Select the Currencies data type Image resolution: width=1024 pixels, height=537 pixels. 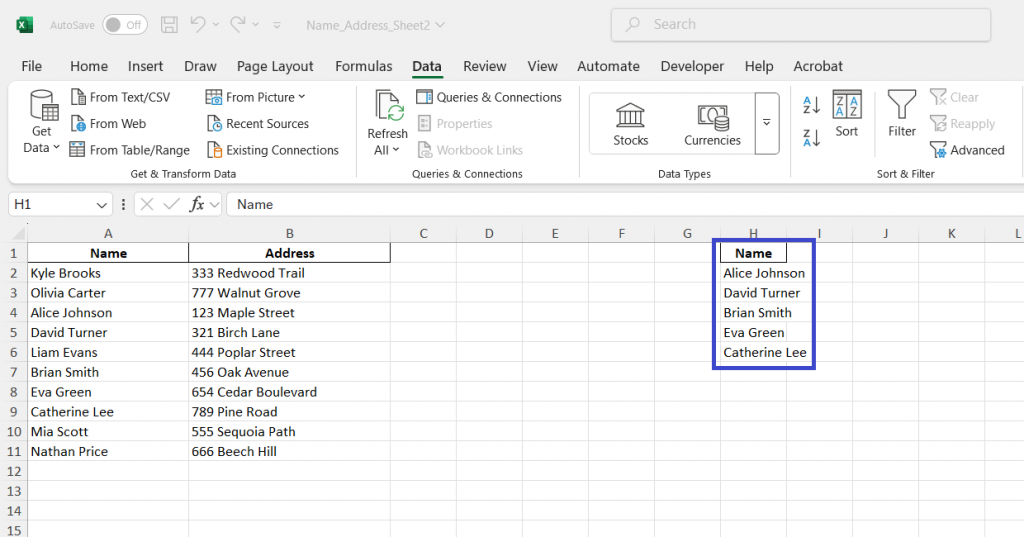pos(712,124)
